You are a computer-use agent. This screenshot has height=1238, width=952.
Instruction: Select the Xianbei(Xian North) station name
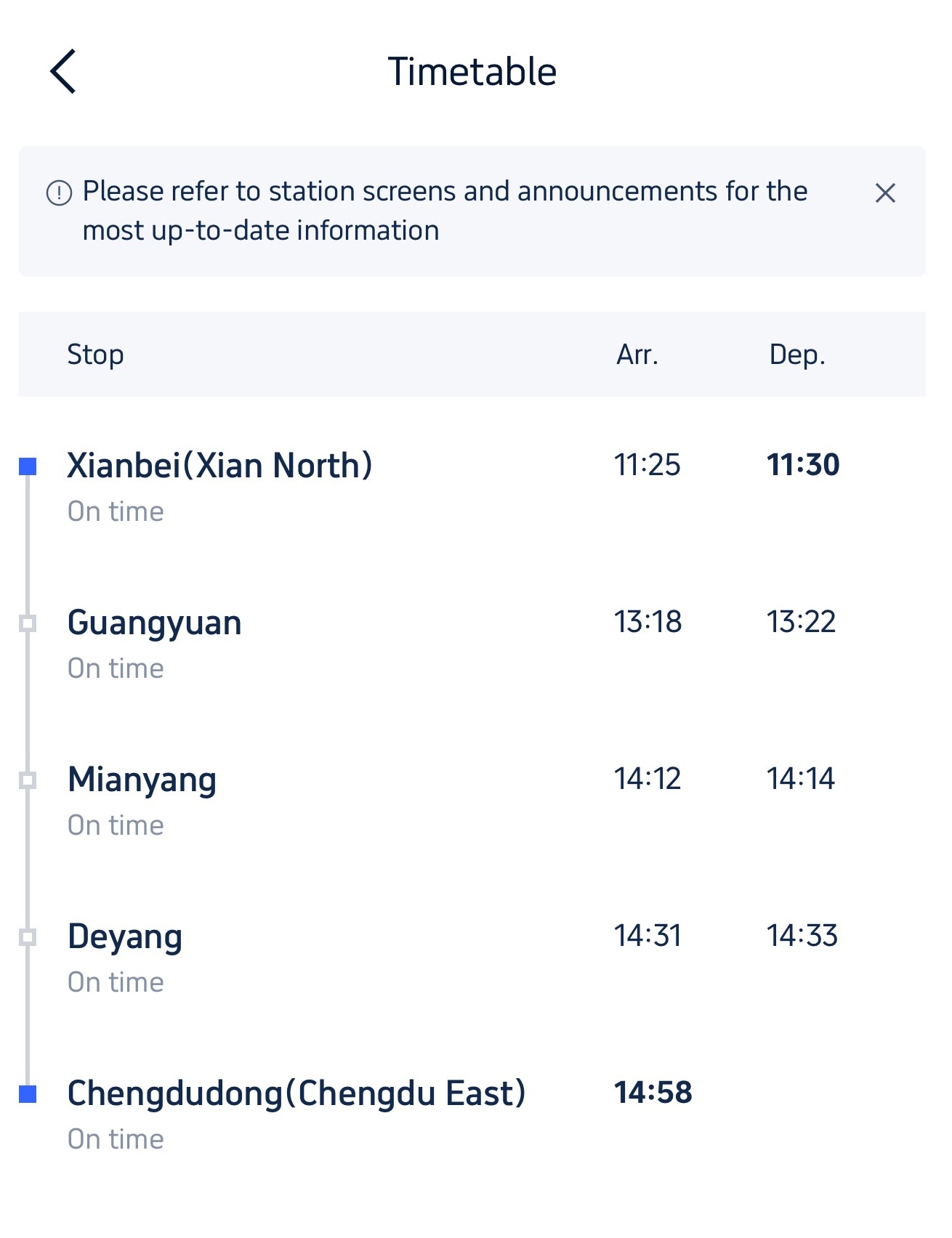click(219, 466)
